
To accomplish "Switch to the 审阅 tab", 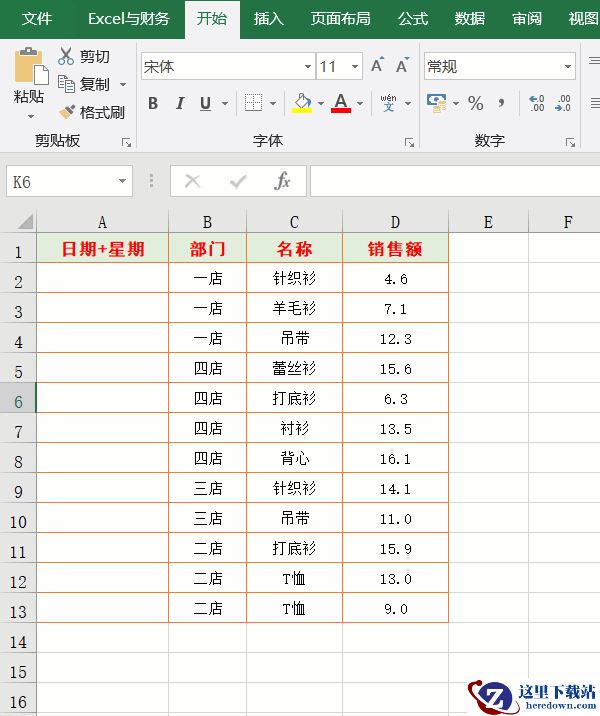I will (526, 19).
